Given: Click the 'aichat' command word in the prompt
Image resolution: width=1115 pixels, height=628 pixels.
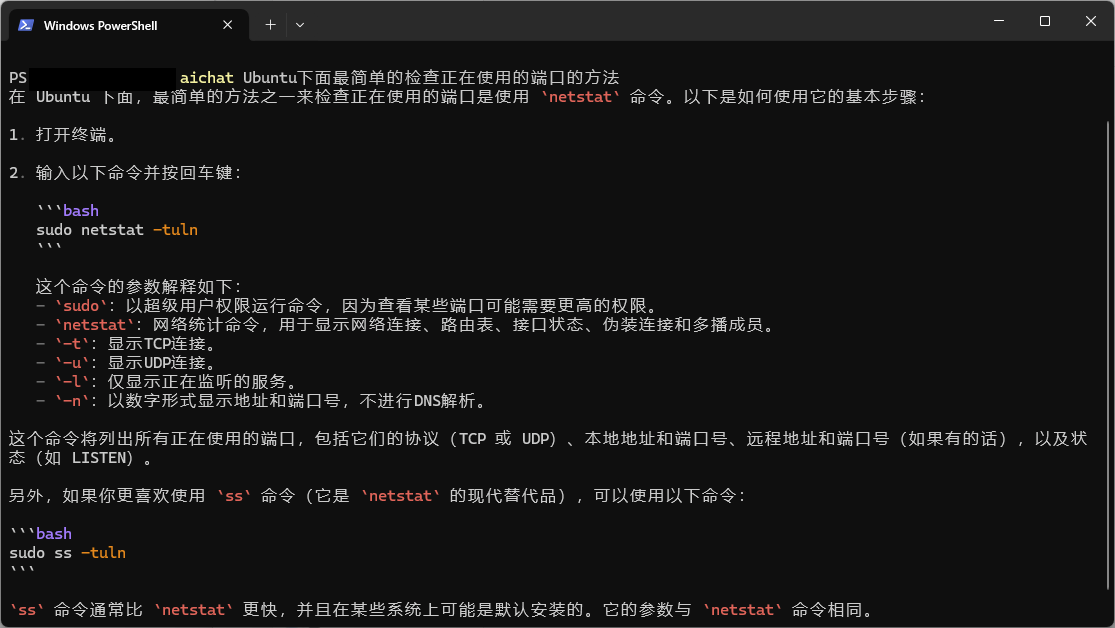Looking at the screenshot, I should tap(206, 78).
